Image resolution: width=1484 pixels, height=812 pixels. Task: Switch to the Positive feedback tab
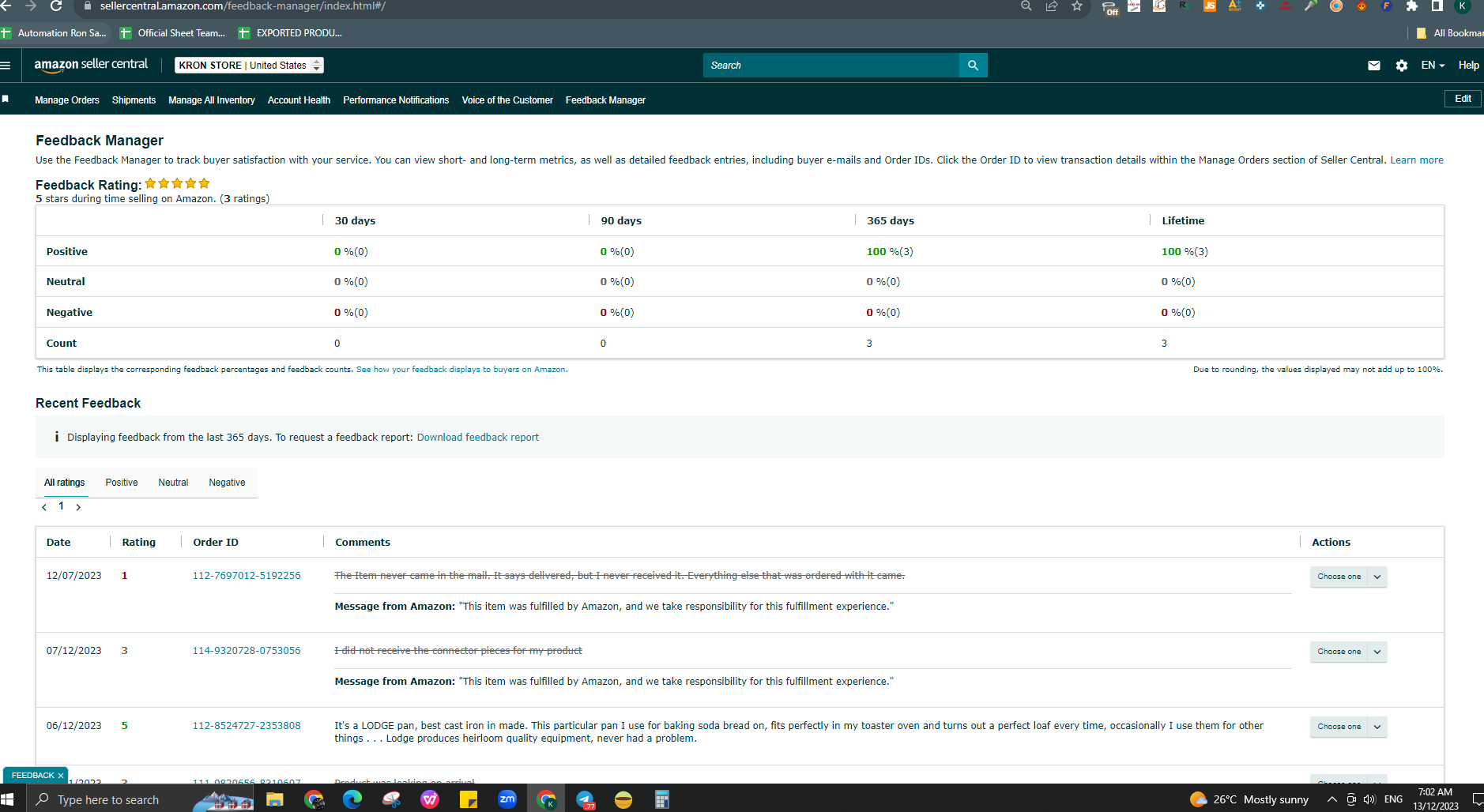[122, 483]
